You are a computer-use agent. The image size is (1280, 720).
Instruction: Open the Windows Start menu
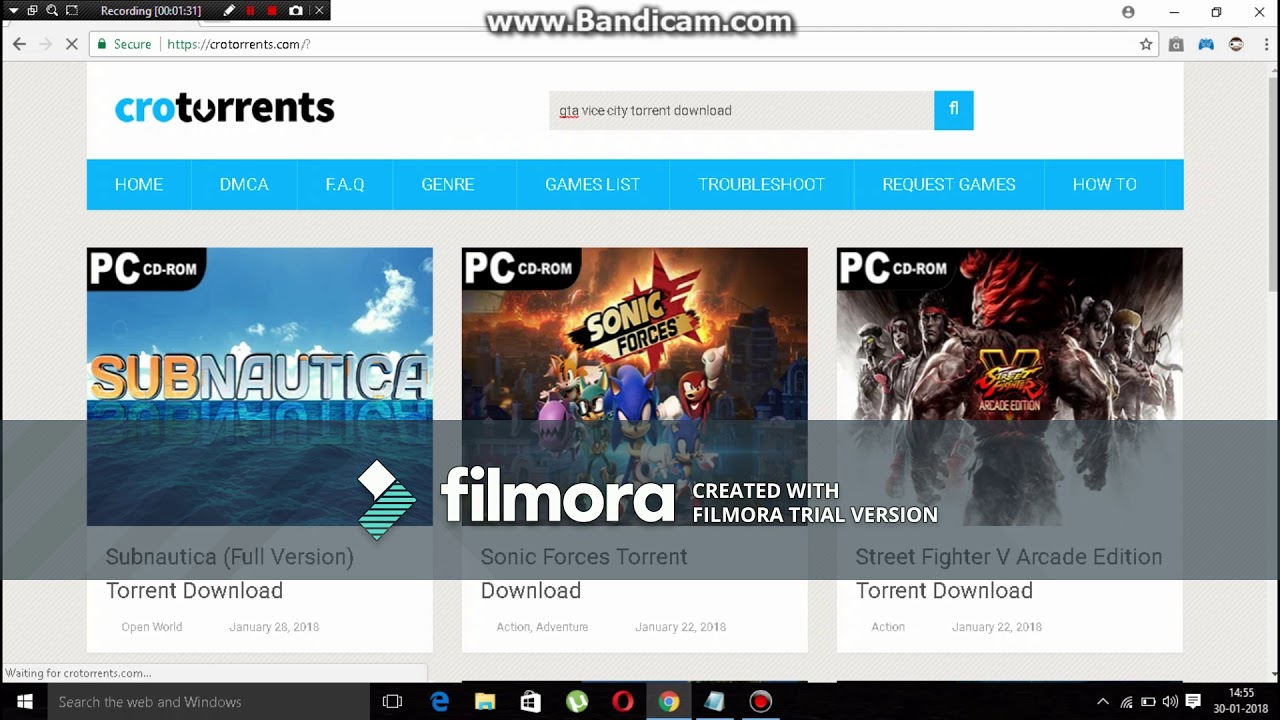[x=24, y=702]
